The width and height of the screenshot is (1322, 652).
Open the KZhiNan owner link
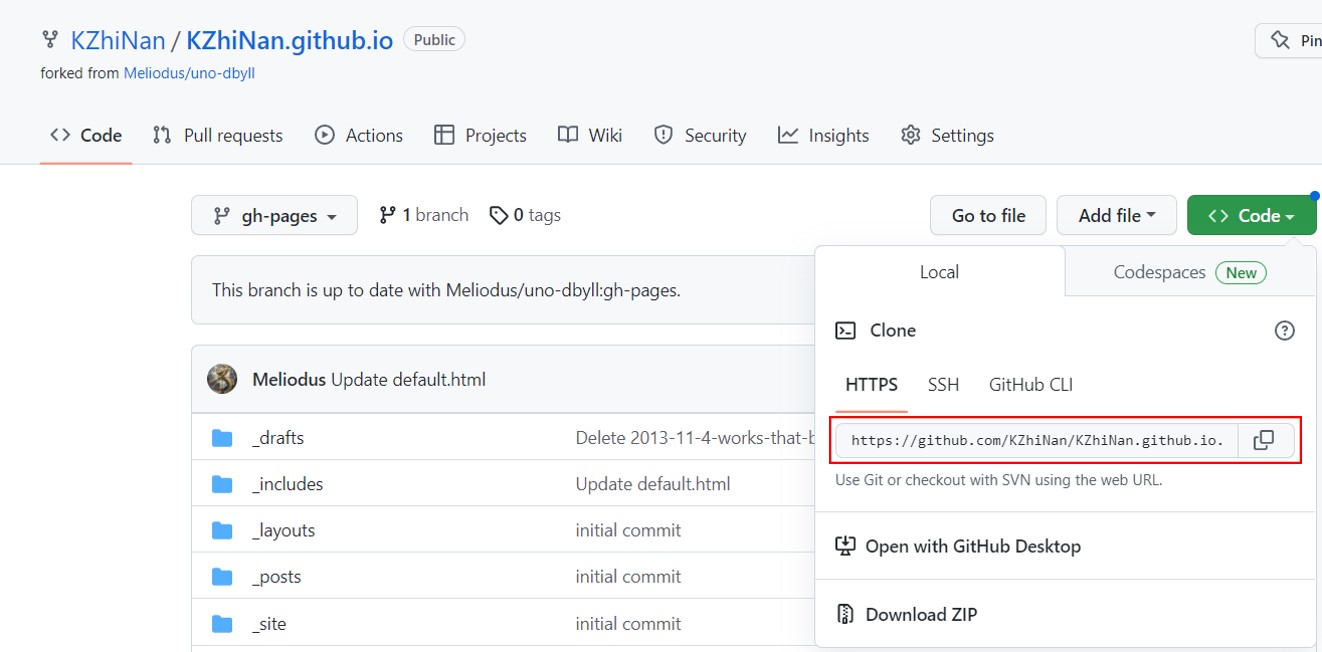[x=118, y=41]
